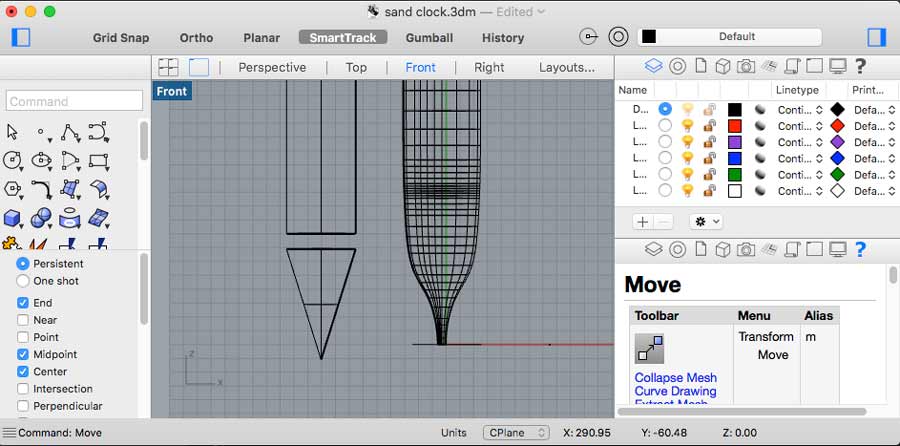Switch to the Perspective viewport tab
This screenshot has height=446, width=900.
point(272,67)
